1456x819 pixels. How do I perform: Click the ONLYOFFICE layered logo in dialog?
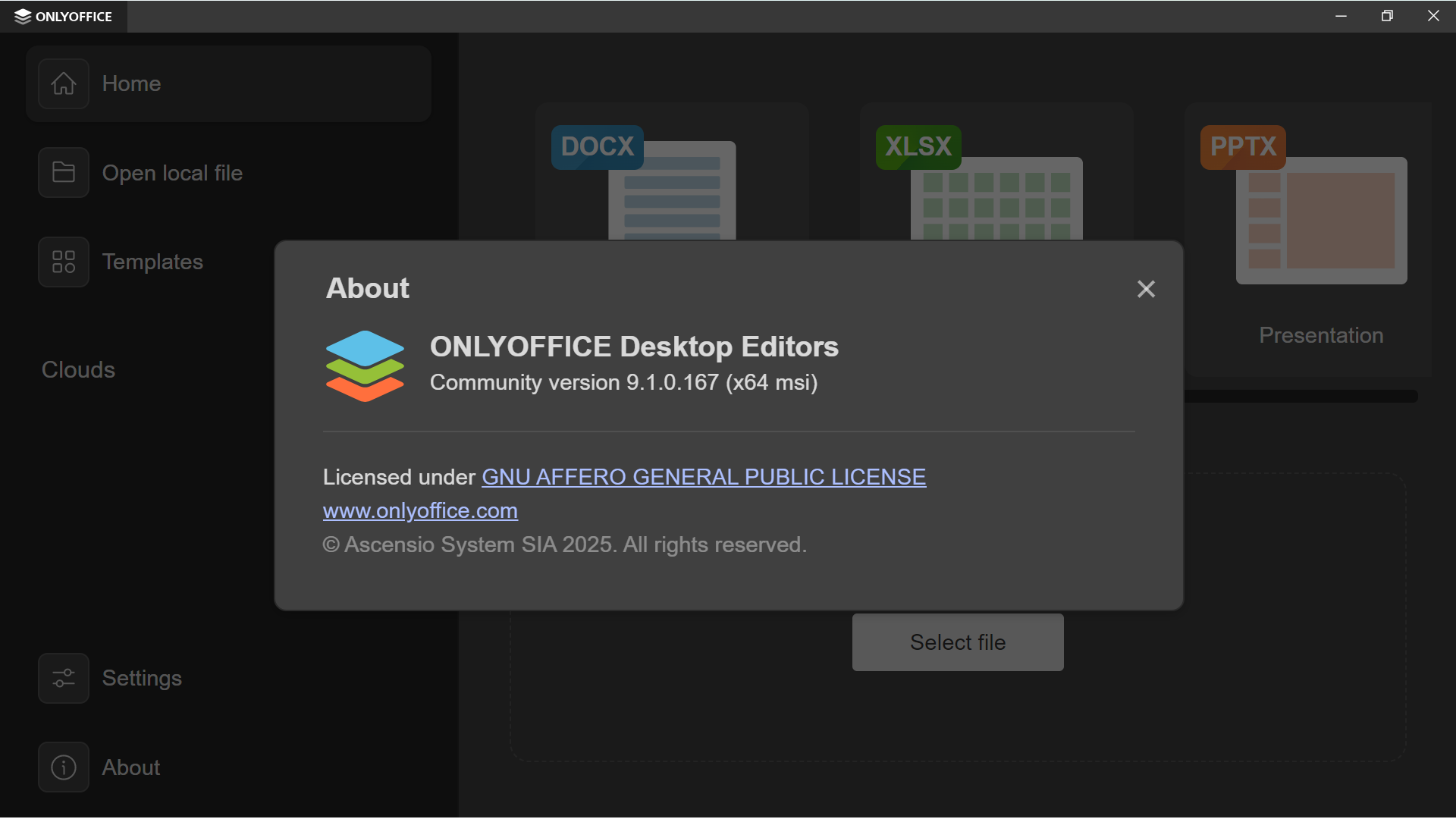[365, 366]
